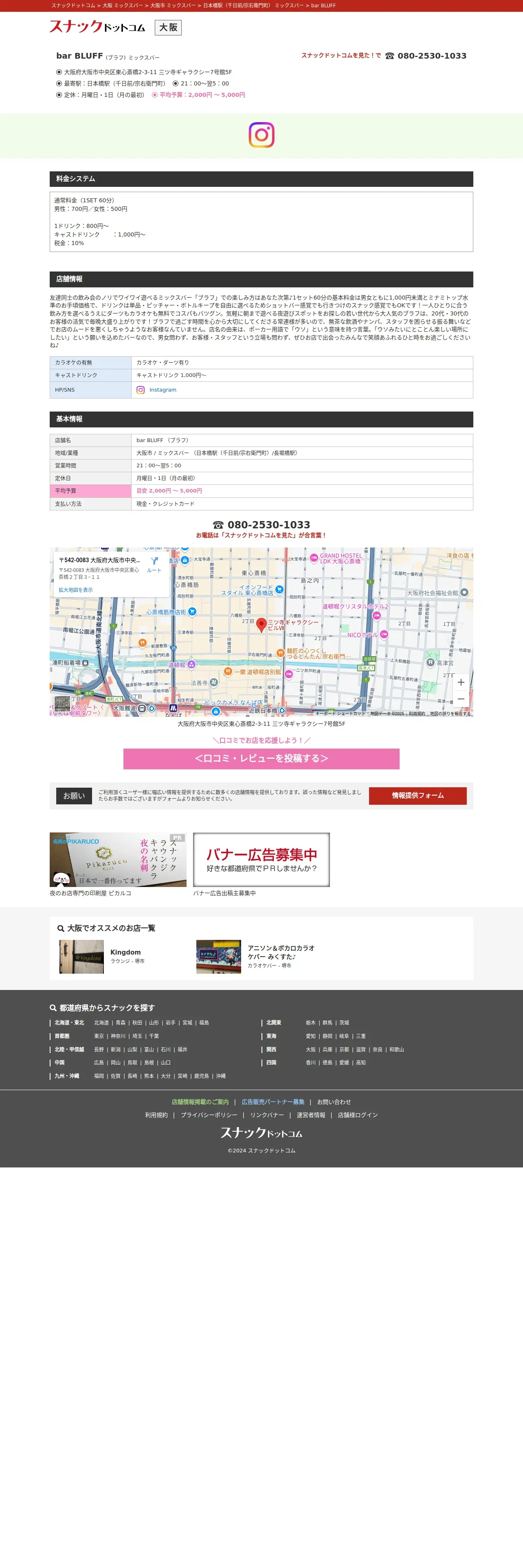Open the 情報提供フォーム red button
The height and width of the screenshot is (1568, 523).
point(418,795)
